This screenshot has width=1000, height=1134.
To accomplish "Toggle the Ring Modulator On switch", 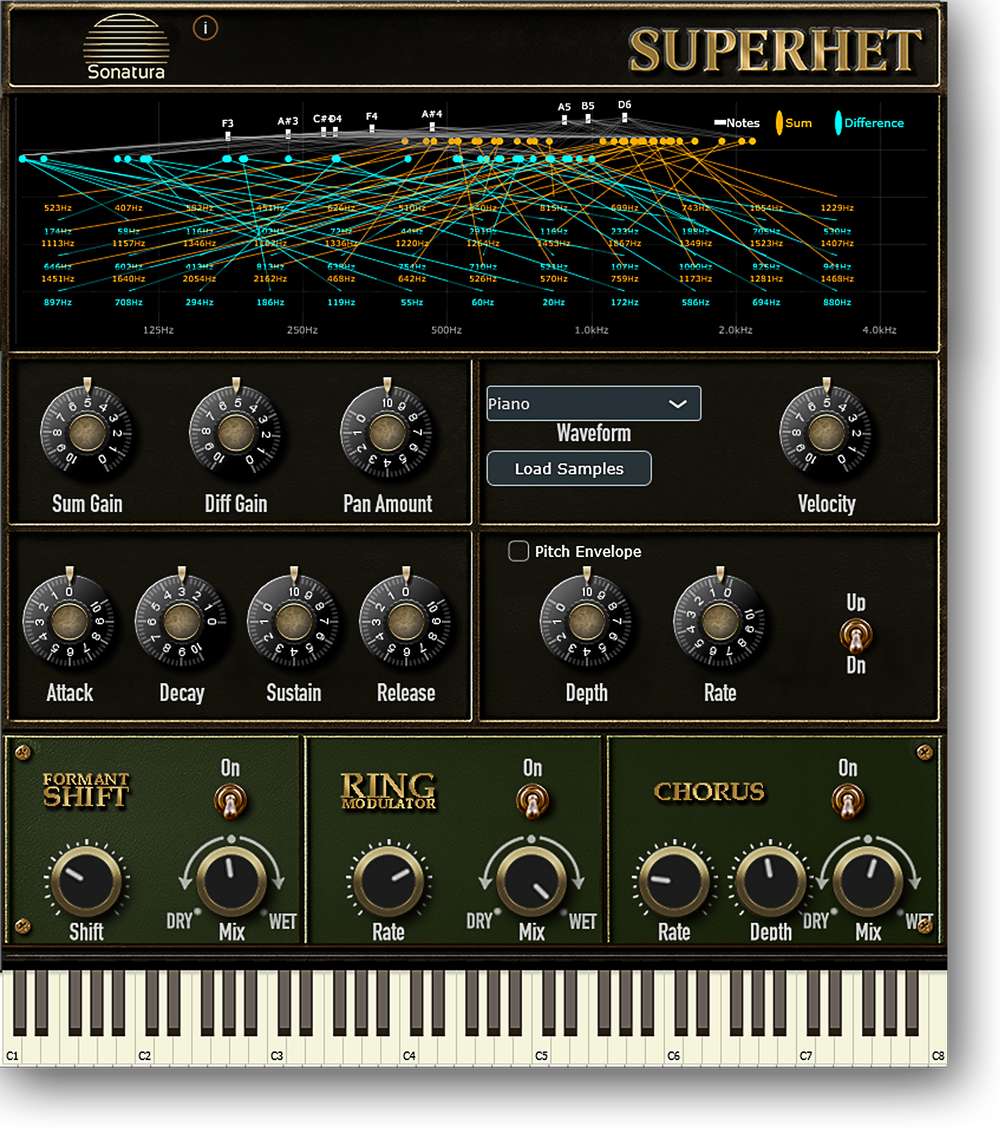I will (x=532, y=801).
